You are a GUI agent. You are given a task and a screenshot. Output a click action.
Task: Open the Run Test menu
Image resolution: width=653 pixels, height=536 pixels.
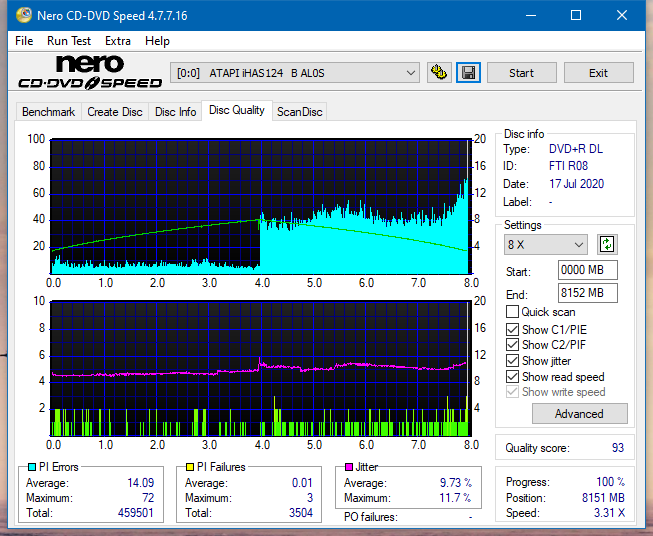click(69, 41)
